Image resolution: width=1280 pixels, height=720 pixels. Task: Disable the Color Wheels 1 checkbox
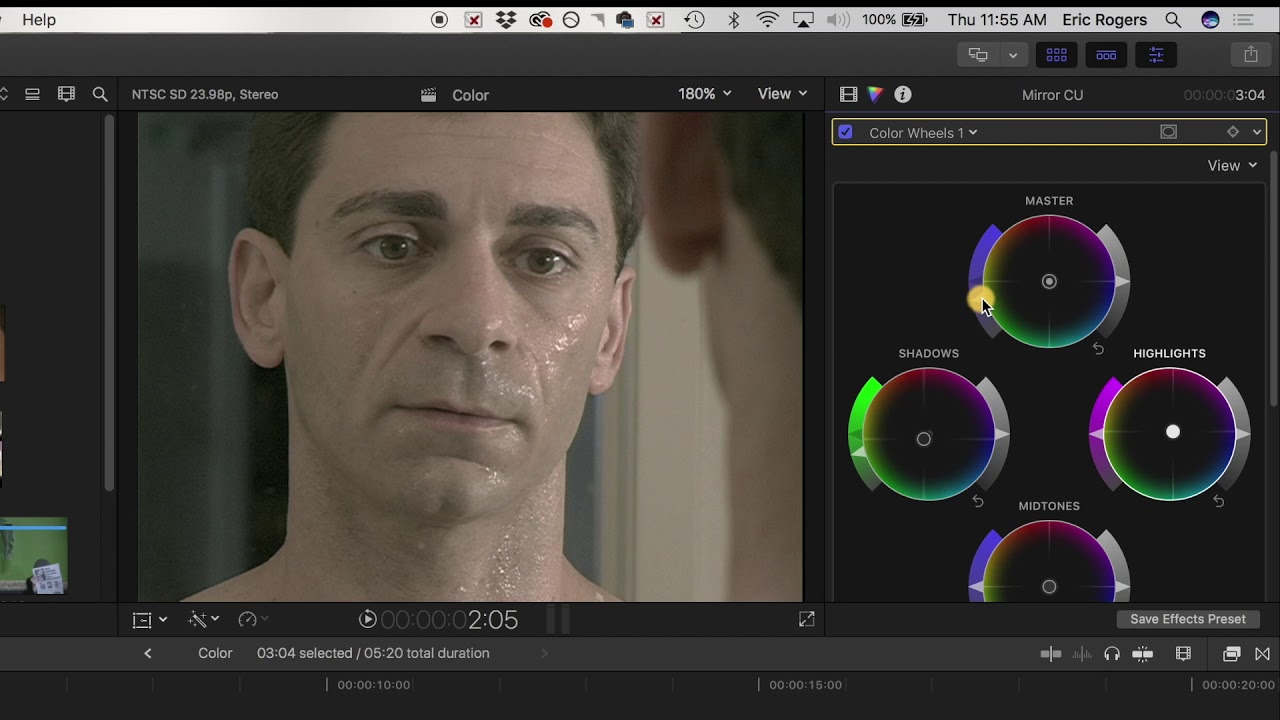click(x=846, y=132)
